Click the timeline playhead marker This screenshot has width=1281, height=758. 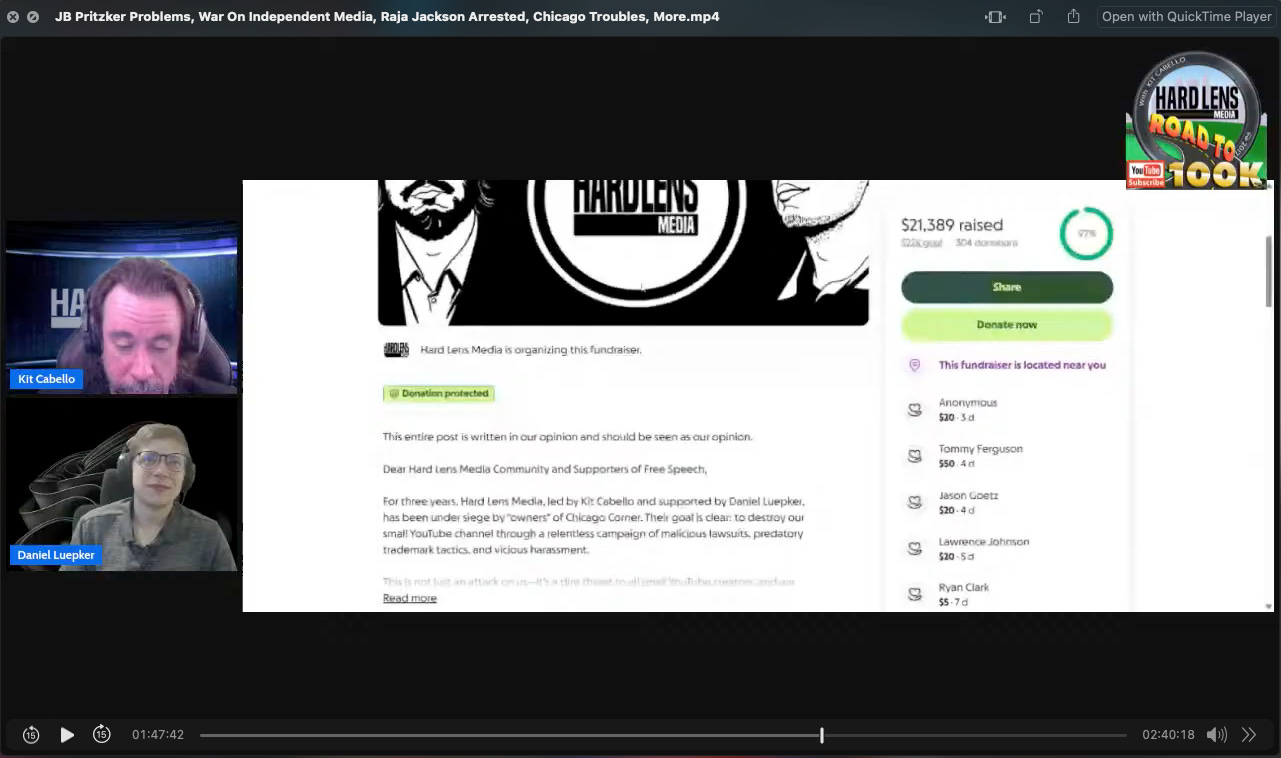[822, 735]
